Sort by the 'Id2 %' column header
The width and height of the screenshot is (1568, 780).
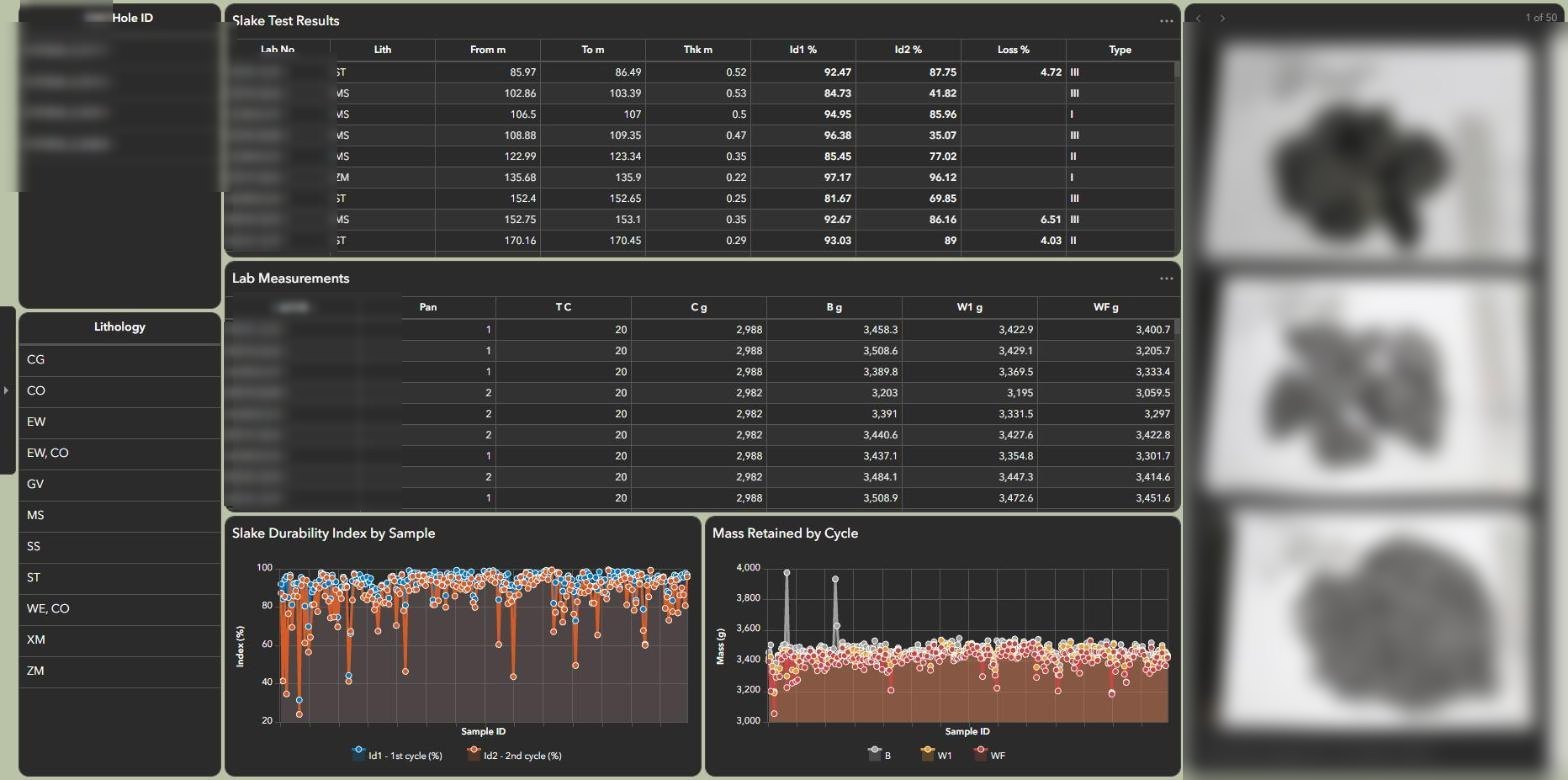(908, 50)
